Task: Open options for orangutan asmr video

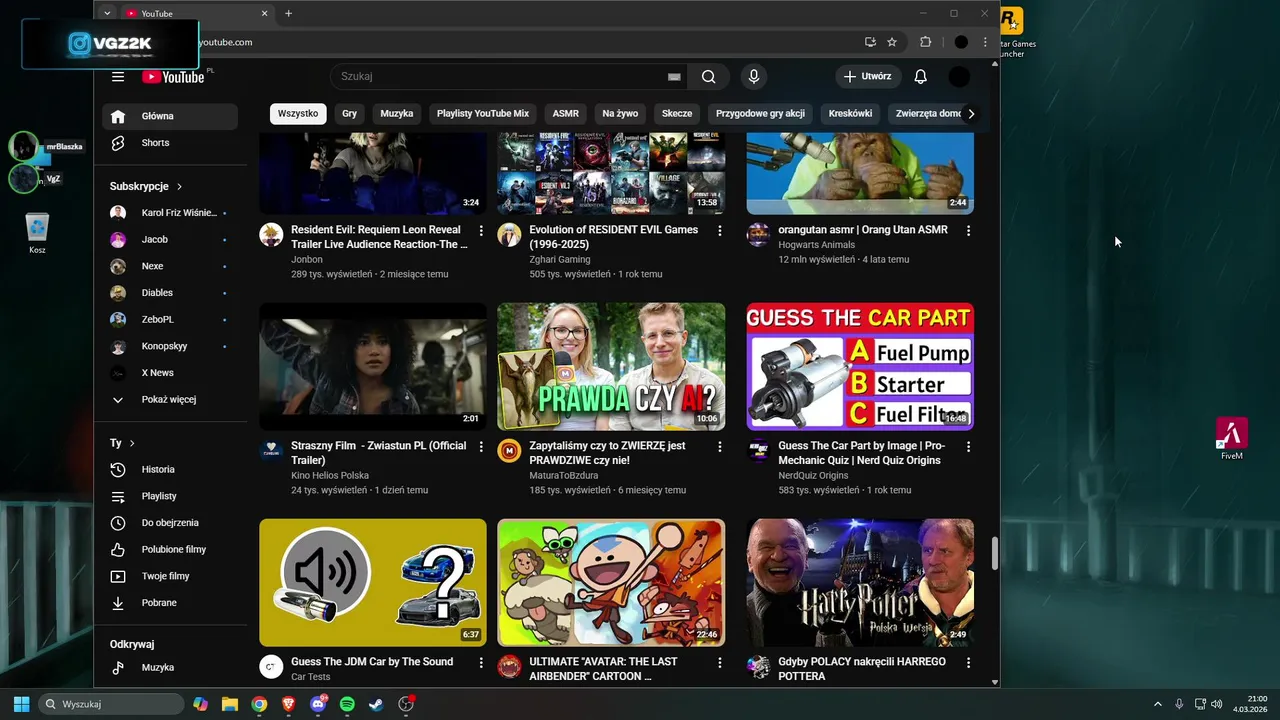Action: [x=968, y=231]
